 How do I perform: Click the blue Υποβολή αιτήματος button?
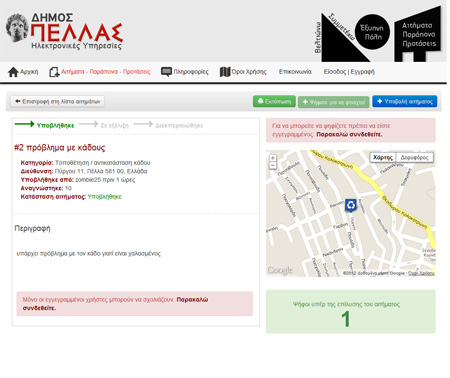pyautogui.click(x=404, y=101)
